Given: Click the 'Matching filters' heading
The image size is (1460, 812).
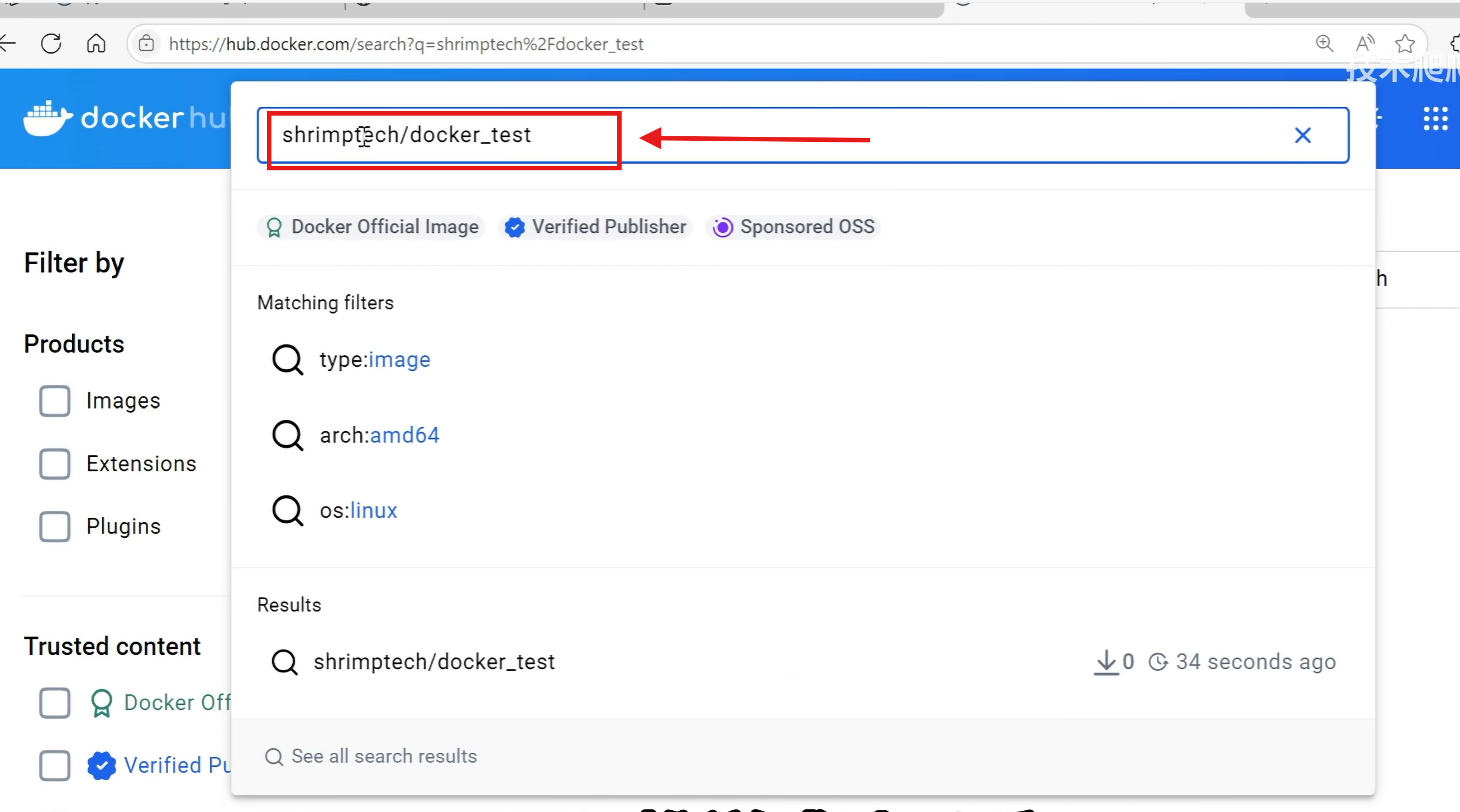Looking at the screenshot, I should 325,303.
